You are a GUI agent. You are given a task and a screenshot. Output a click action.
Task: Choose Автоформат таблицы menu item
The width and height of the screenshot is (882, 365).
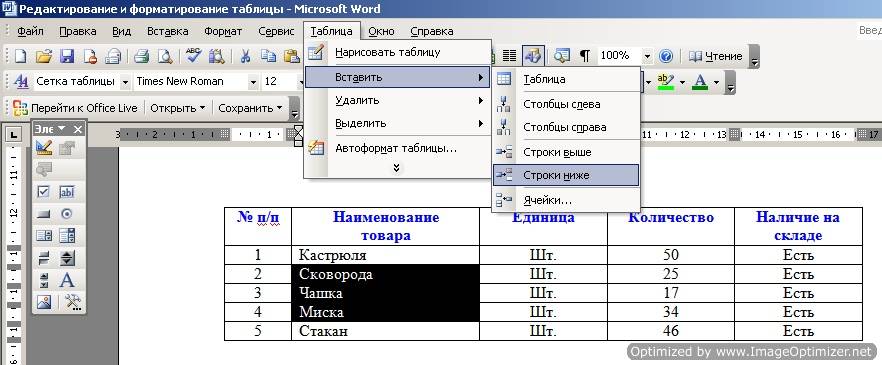pyautogui.click(x=397, y=148)
